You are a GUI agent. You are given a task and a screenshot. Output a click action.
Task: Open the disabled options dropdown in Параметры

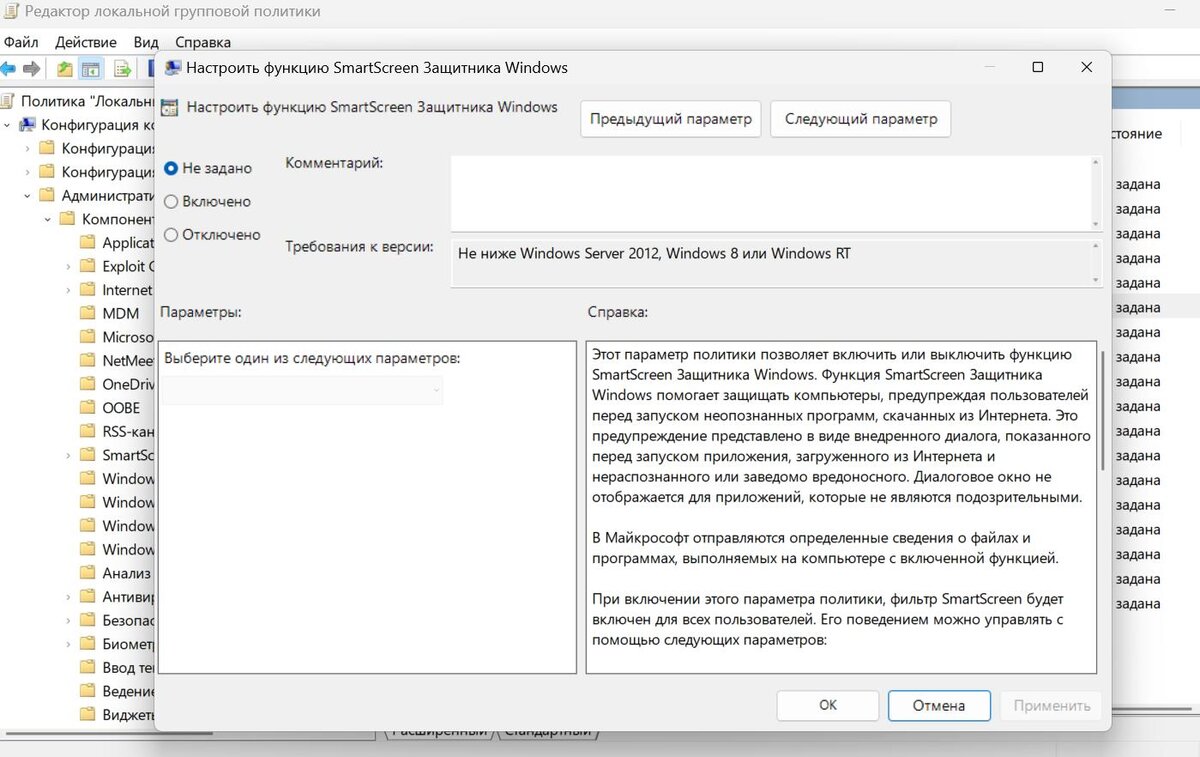[302, 390]
